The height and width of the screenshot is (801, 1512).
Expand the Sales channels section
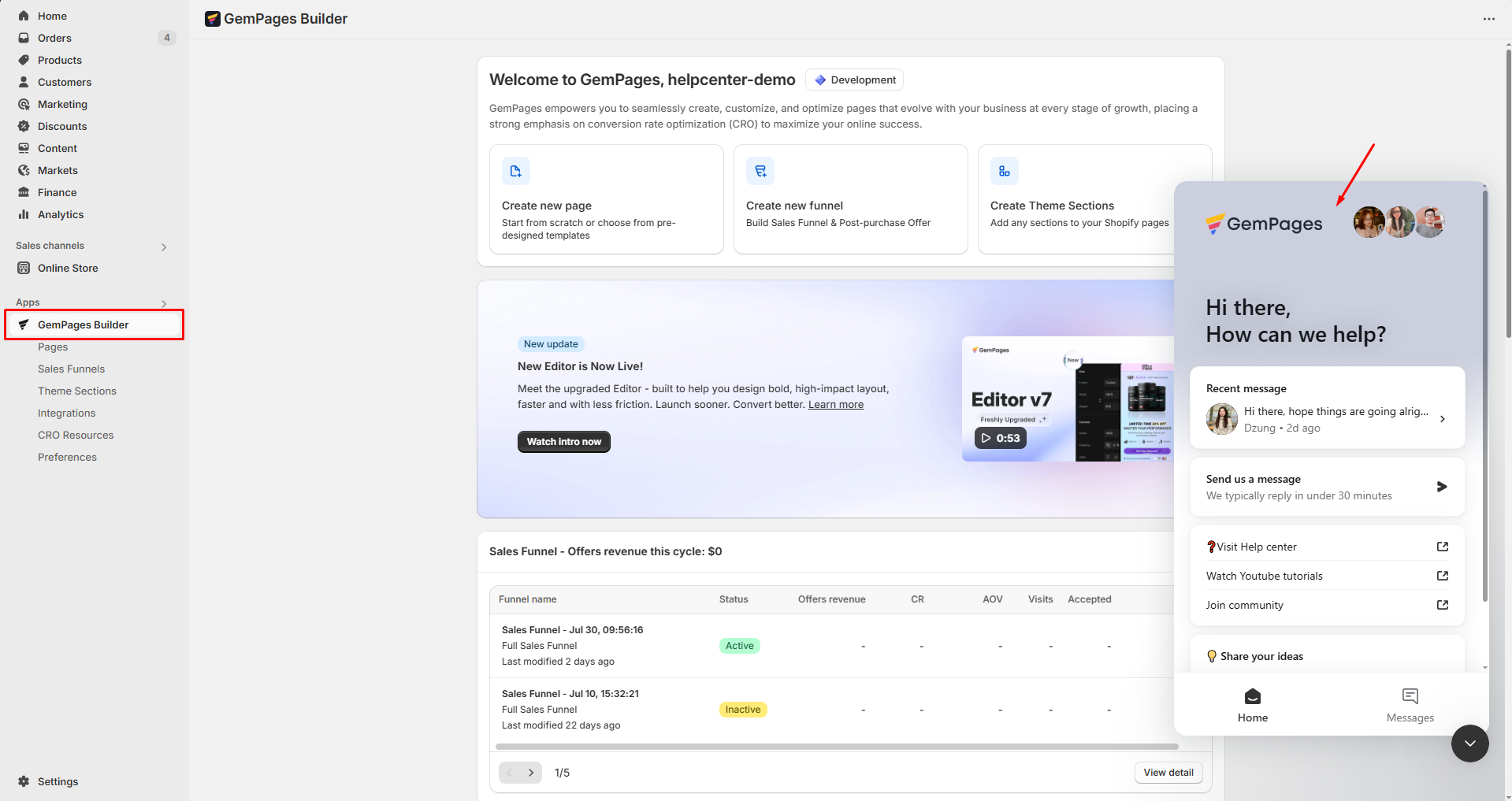tap(164, 247)
